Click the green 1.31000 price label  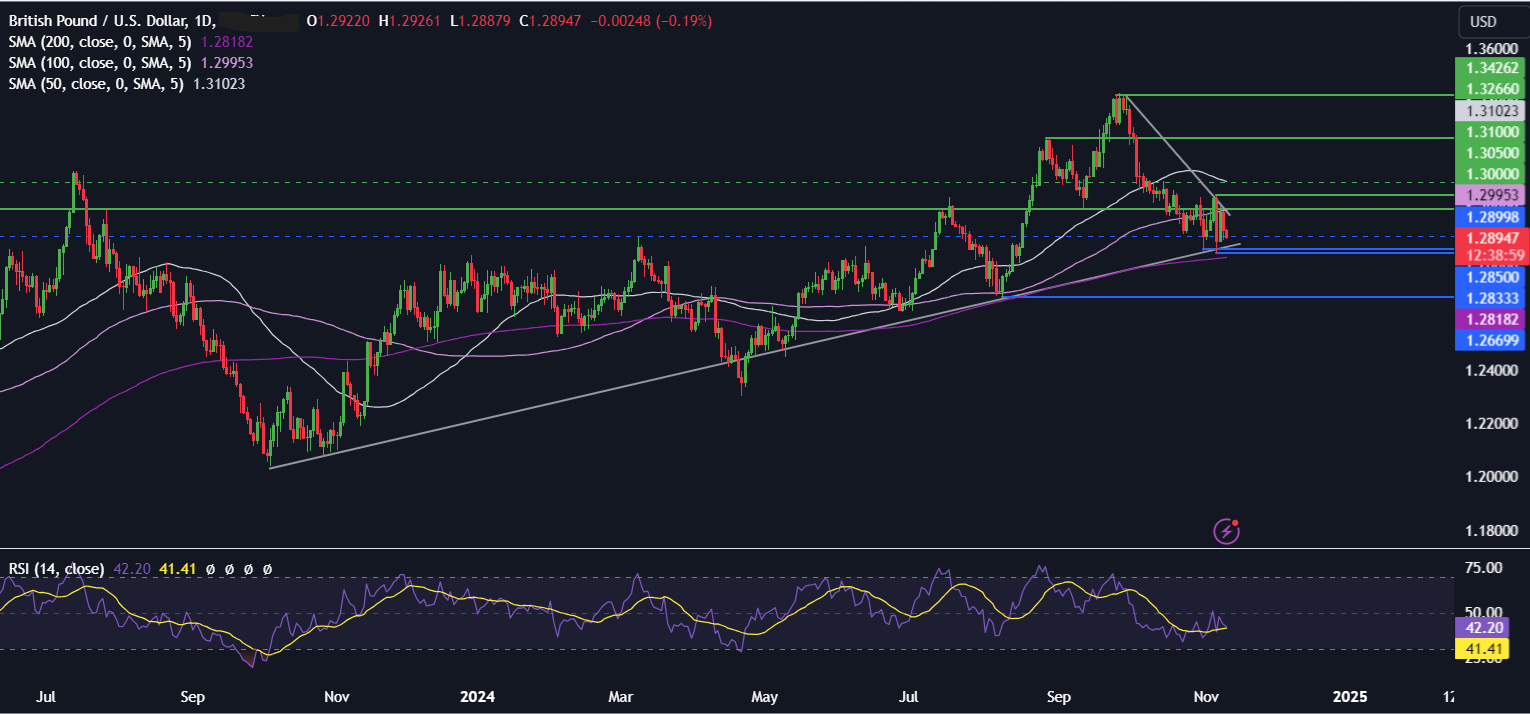pos(1493,132)
